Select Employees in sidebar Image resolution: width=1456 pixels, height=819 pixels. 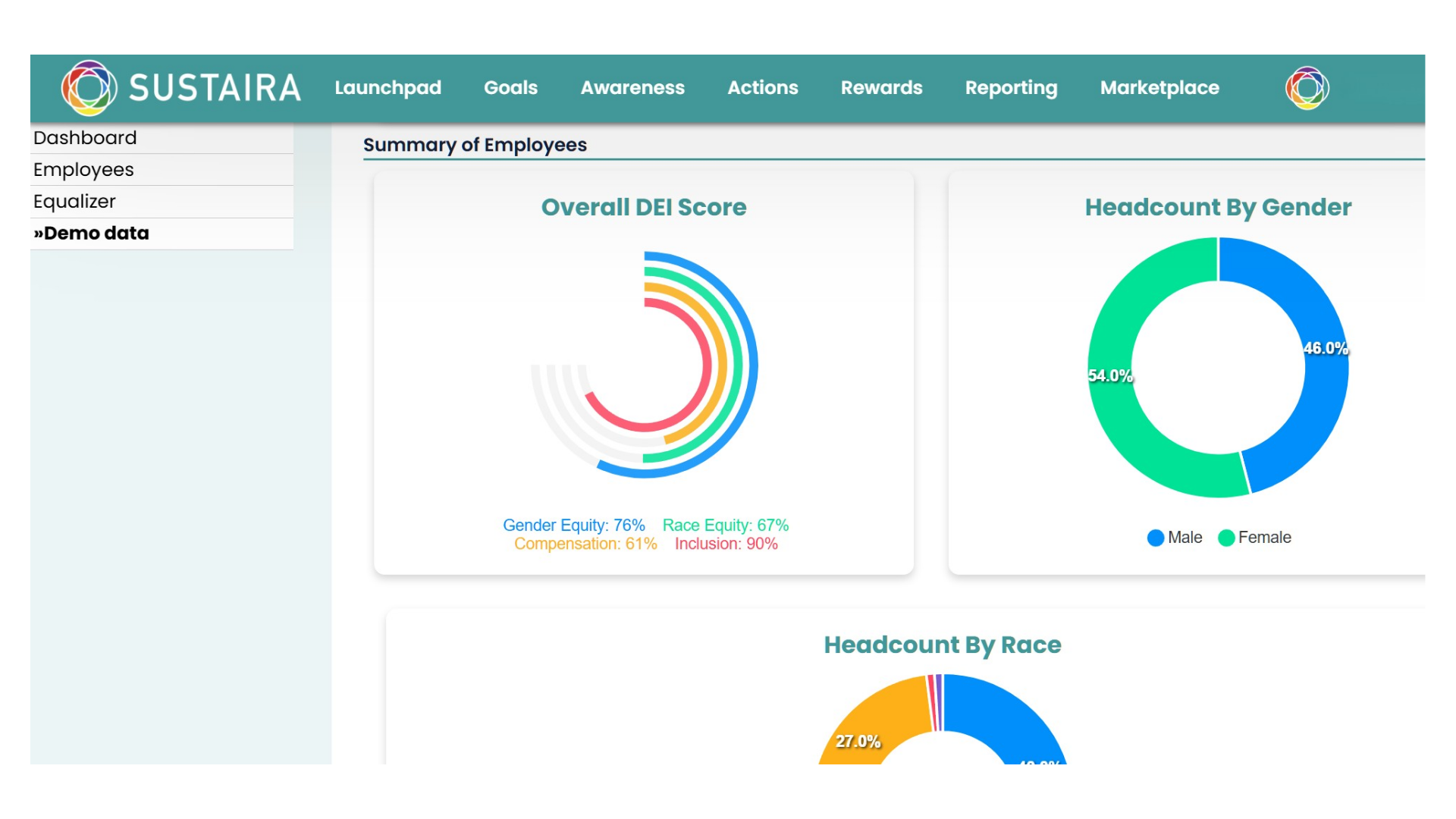click(x=83, y=170)
